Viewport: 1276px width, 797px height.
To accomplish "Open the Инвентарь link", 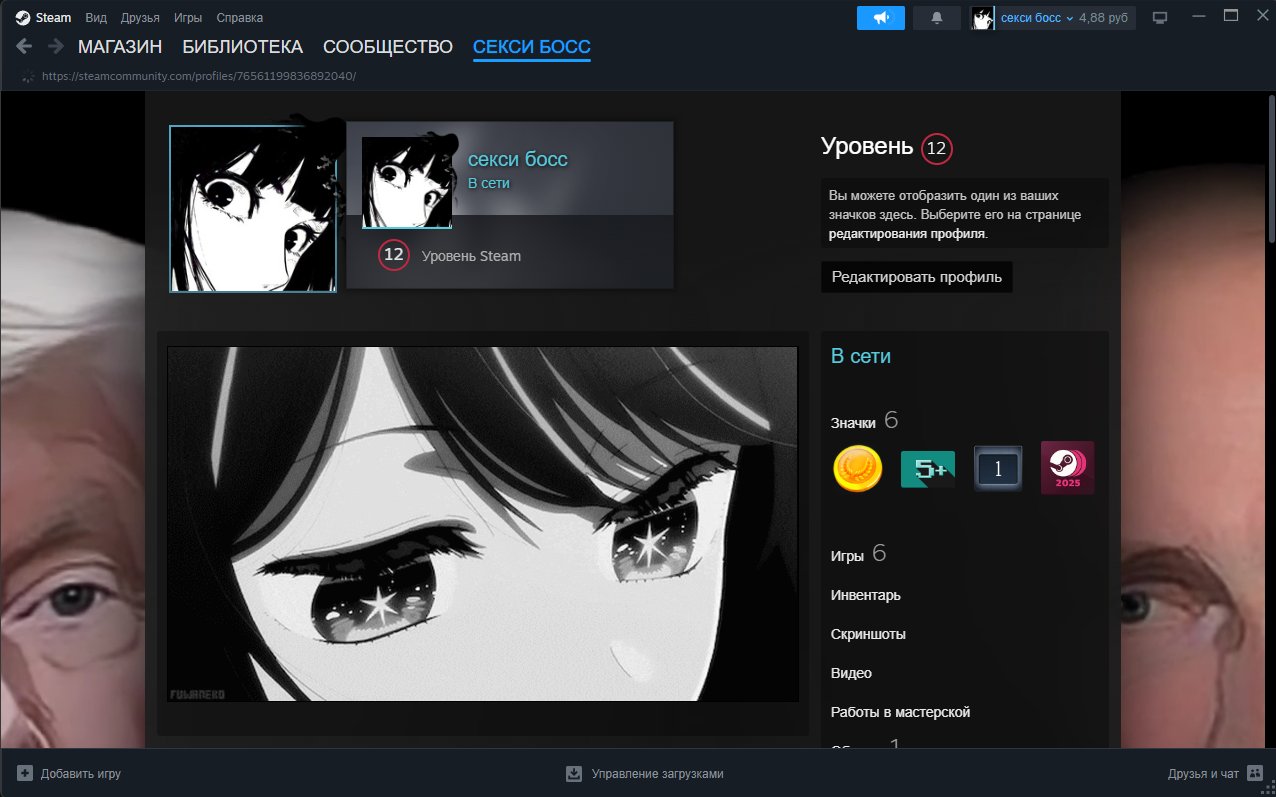I will [866, 595].
